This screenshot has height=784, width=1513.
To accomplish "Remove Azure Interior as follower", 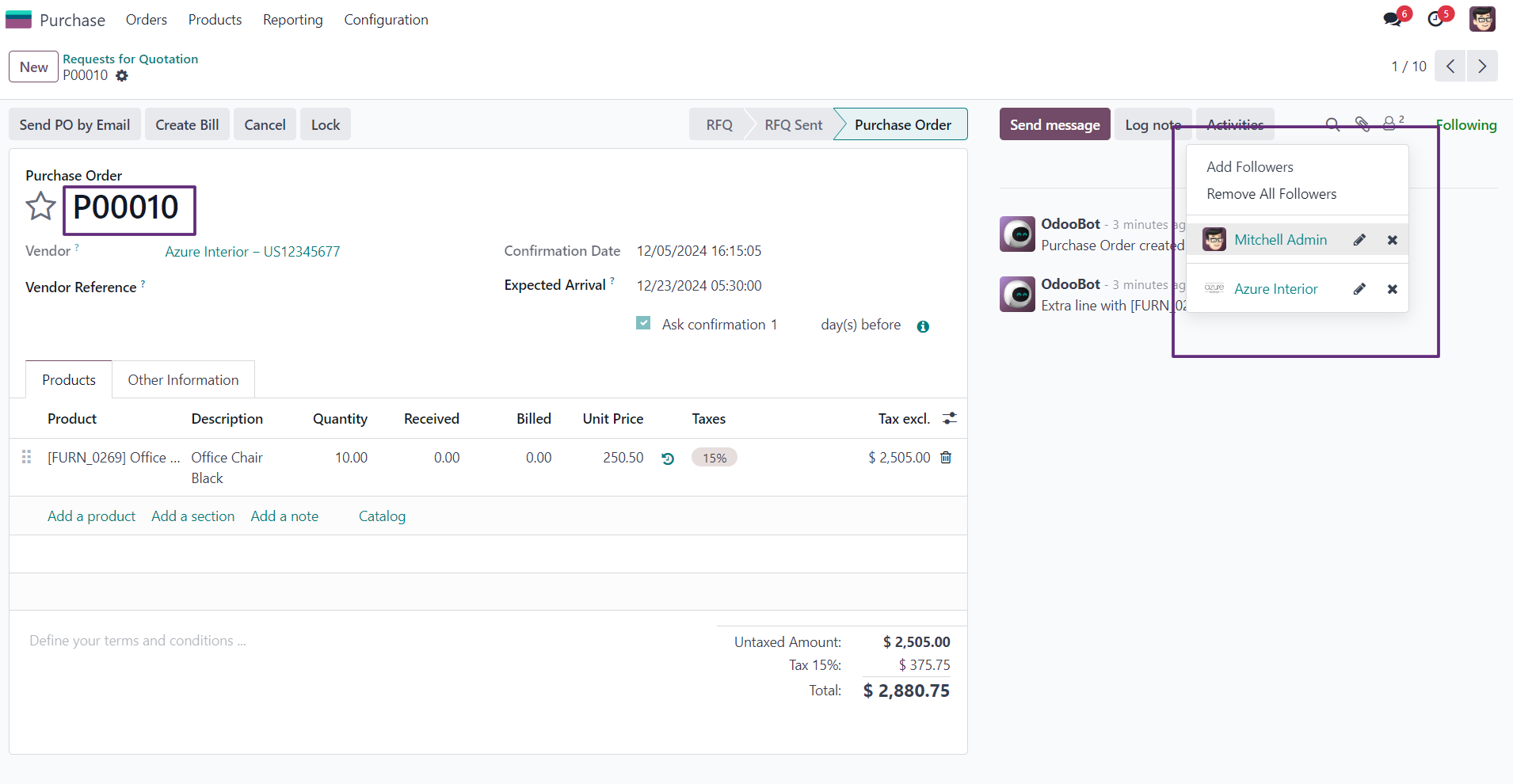I will pyautogui.click(x=1392, y=289).
